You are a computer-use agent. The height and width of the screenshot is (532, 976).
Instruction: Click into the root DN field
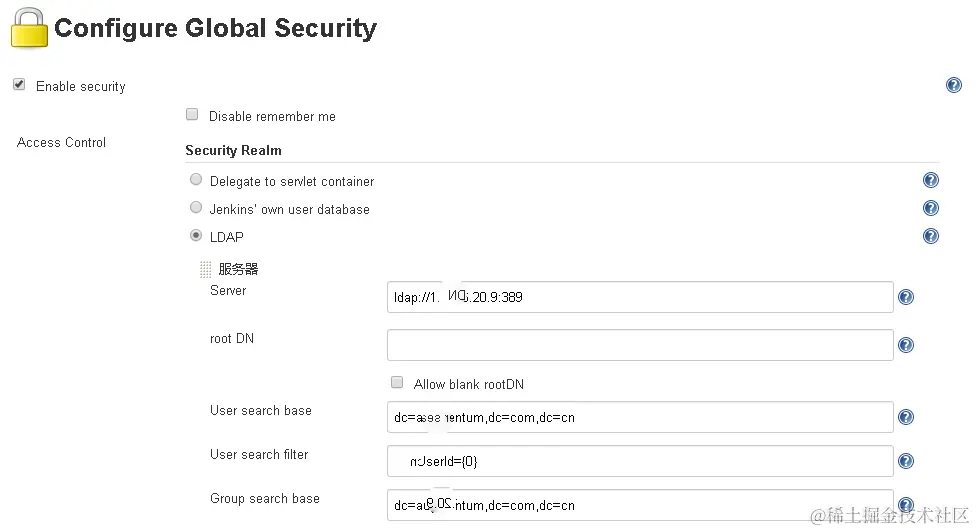[640, 345]
